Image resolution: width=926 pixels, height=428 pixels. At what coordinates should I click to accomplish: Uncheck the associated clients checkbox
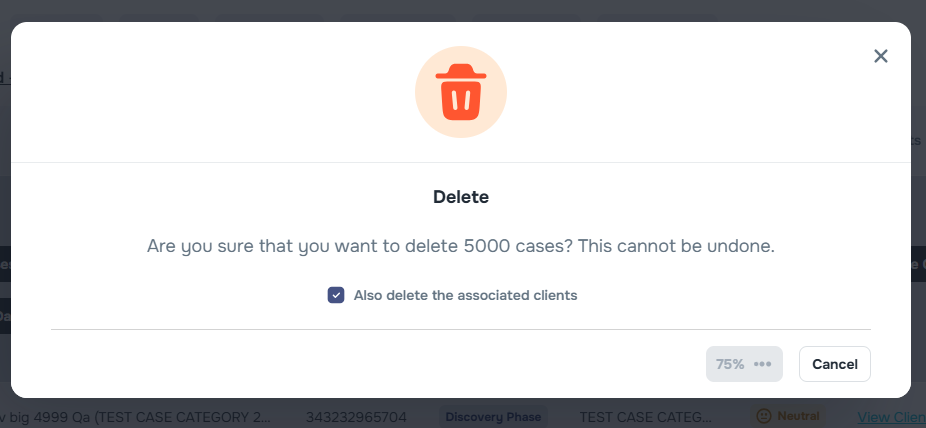[x=336, y=295]
